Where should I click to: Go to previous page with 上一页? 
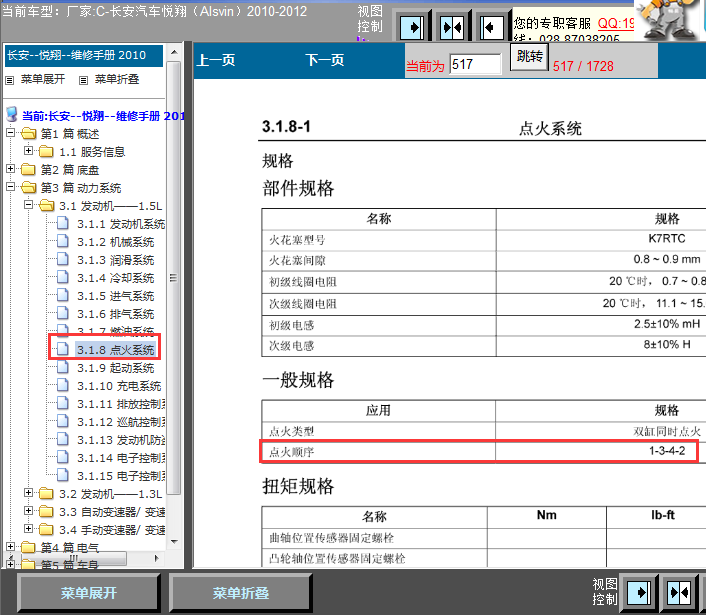coord(216,59)
